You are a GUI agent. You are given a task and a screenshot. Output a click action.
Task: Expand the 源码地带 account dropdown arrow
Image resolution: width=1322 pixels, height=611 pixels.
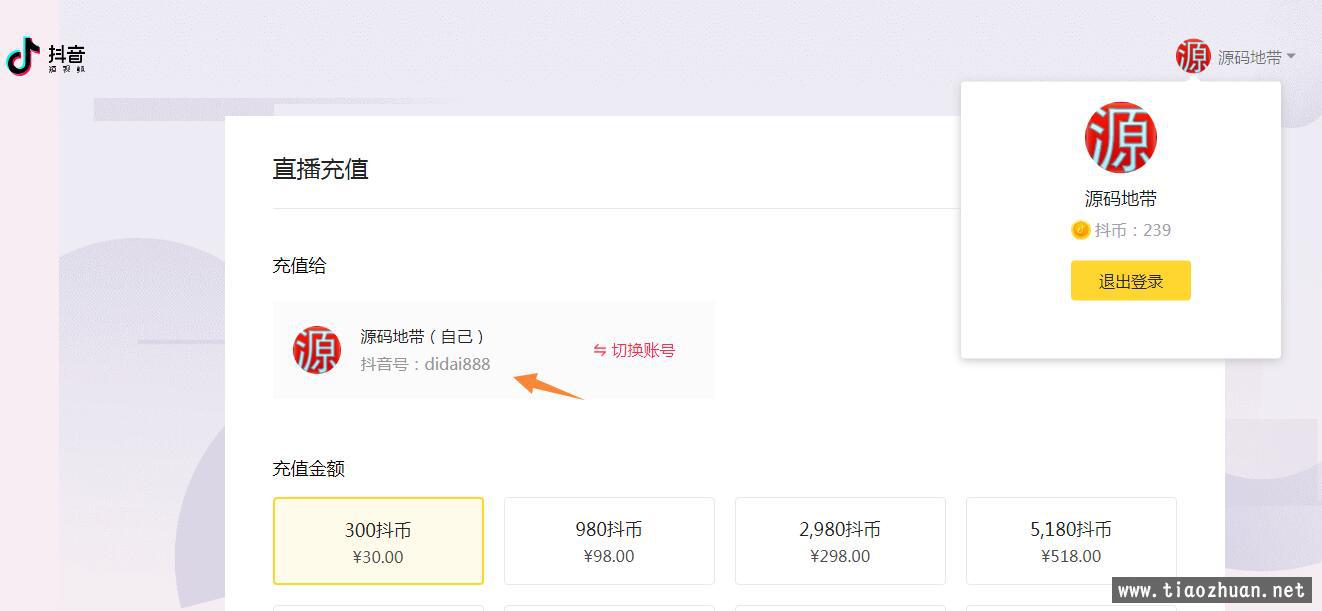pyautogui.click(x=1291, y=57)
